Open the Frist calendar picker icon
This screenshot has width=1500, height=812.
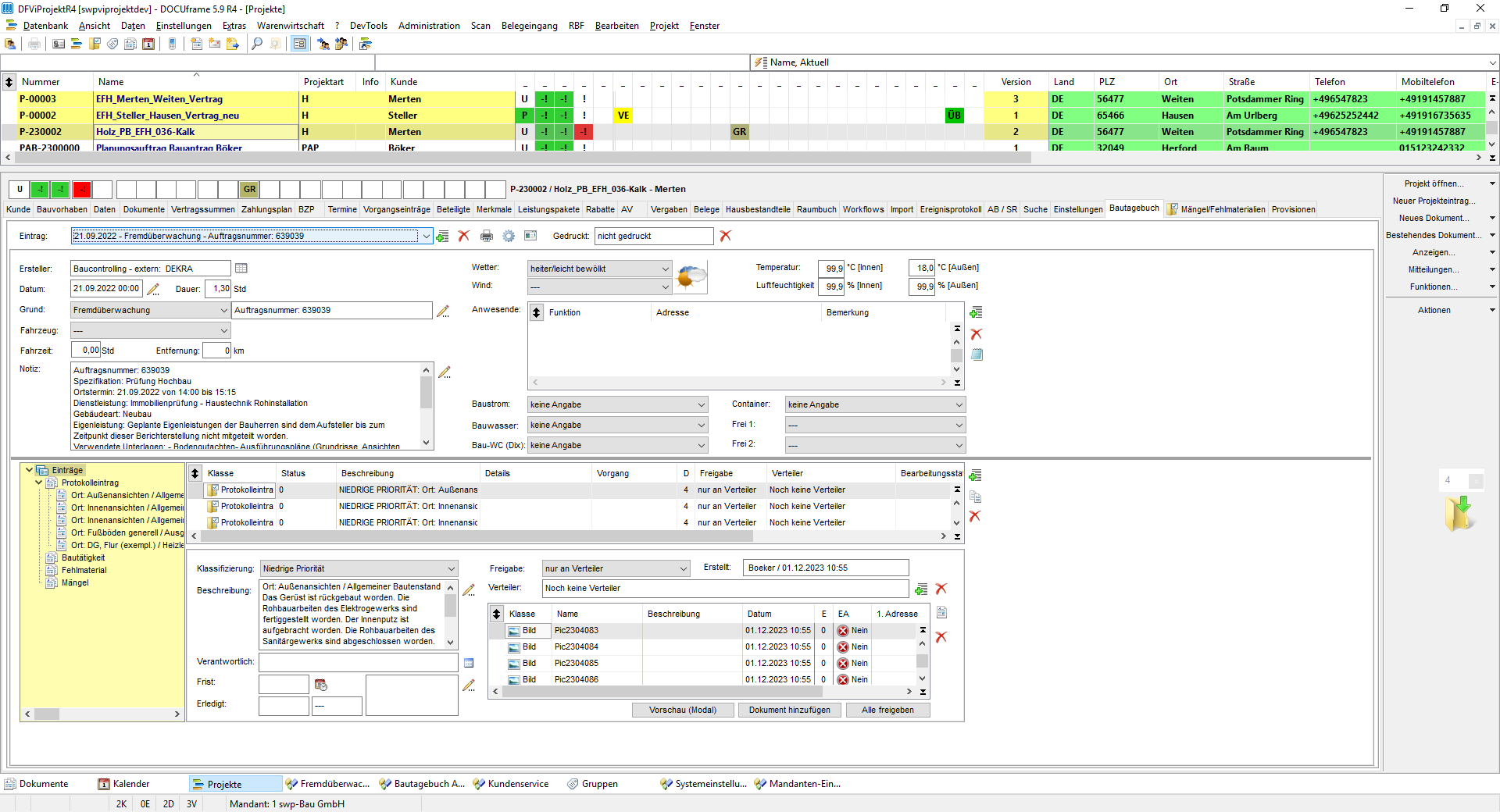click(320, 685)
